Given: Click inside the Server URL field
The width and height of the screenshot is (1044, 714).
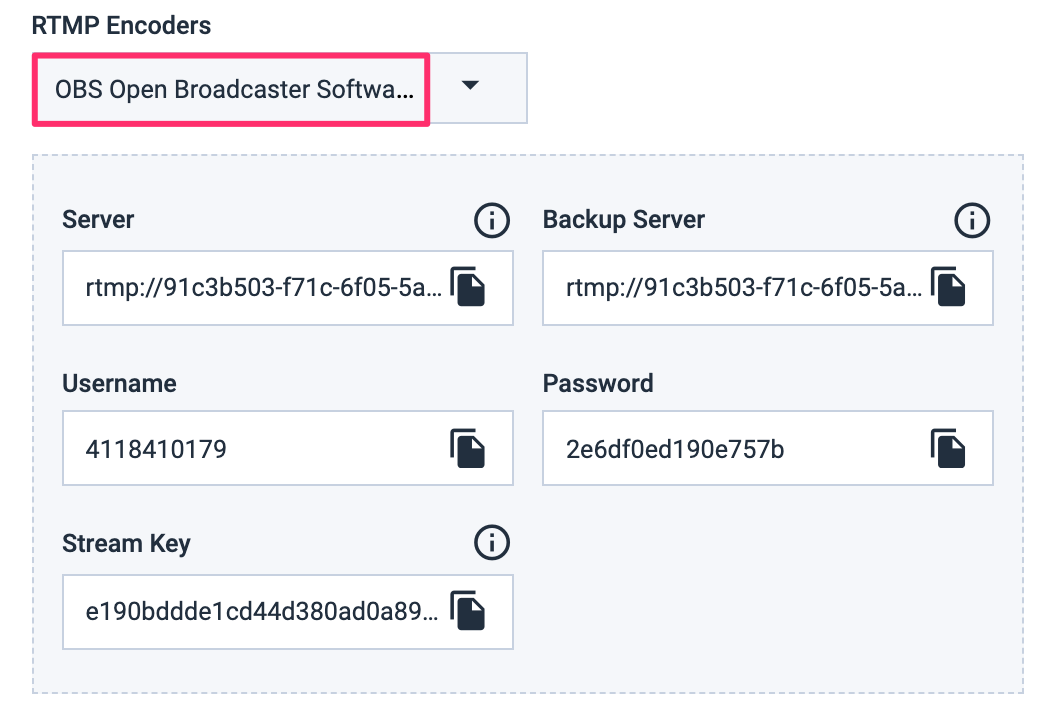Looking at the screenshot, I should (x=250, y=288).
